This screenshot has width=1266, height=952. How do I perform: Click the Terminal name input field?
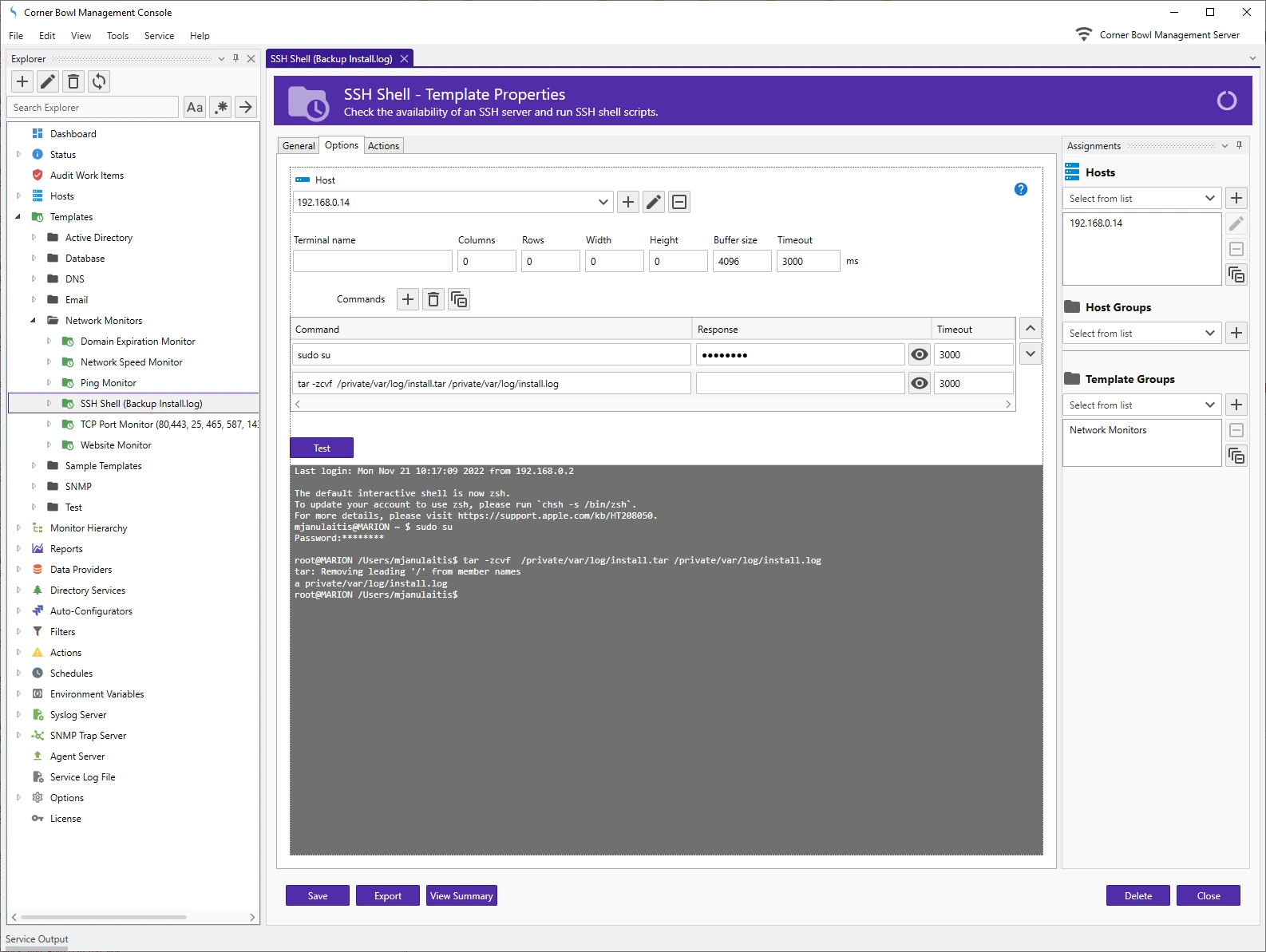(372, 261)
